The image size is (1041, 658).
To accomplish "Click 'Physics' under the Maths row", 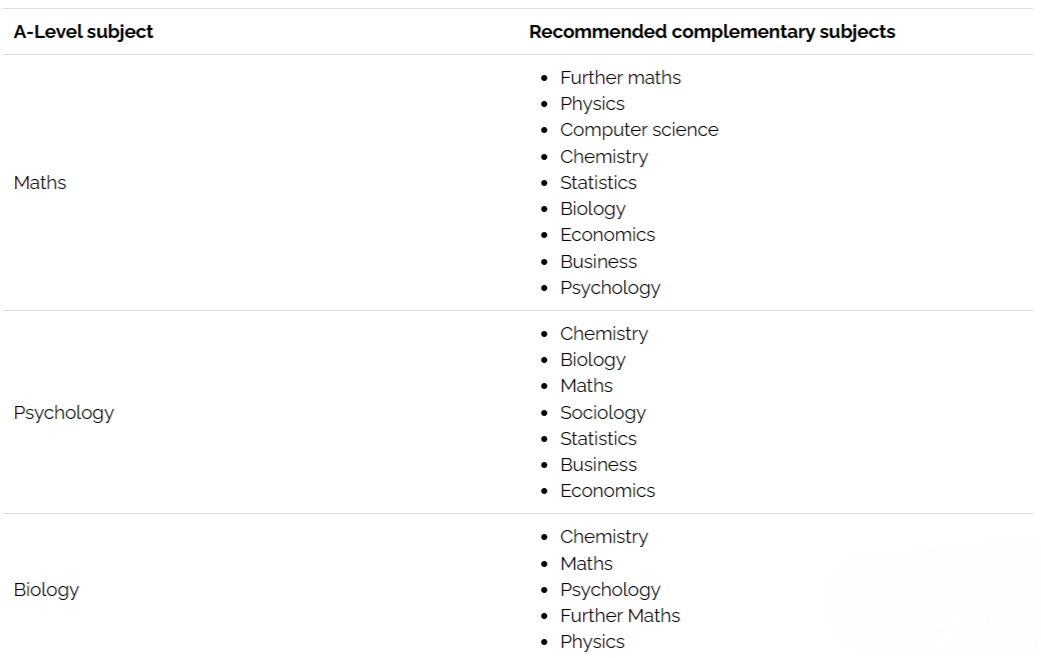I will [x=592, y=104].
